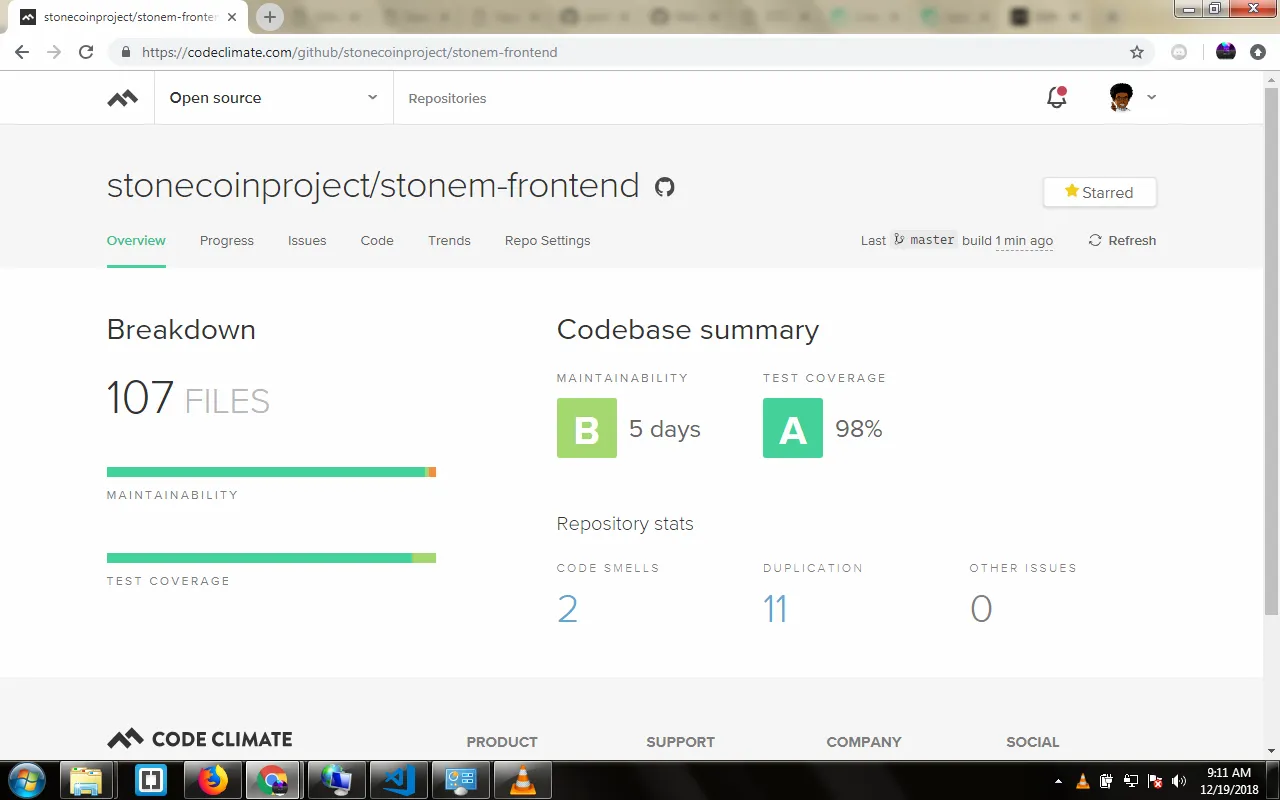Show hidden system tray icons arrow

click(x=1058, y=781)
